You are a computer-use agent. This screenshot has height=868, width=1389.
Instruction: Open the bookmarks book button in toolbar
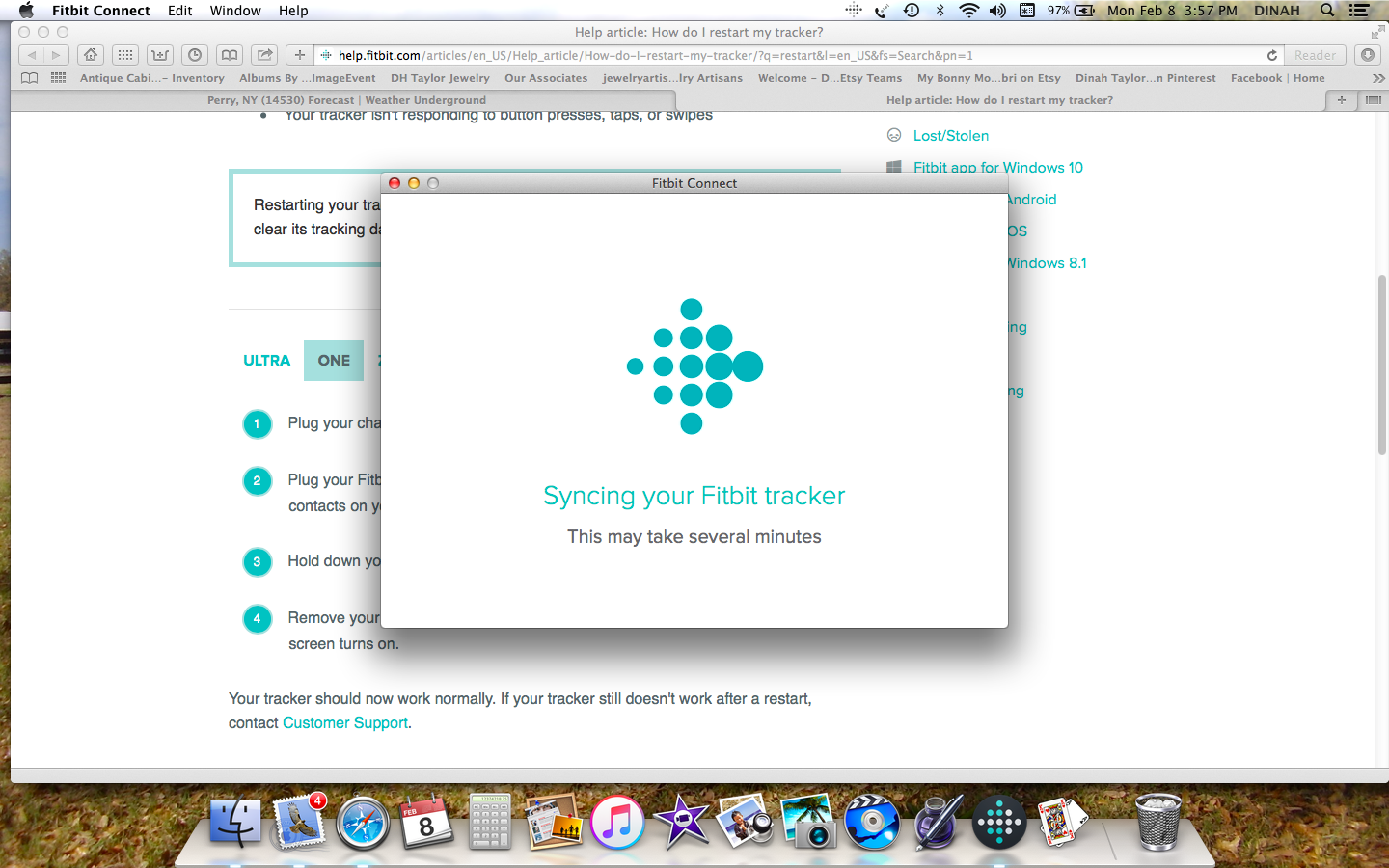[x=230, y=55]
